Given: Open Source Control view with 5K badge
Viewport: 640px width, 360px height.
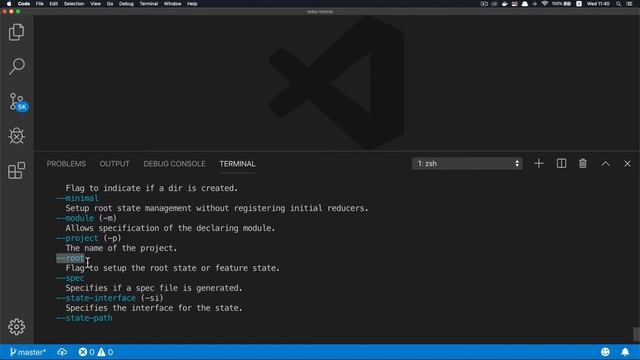Looking at the screenshot, I should coord(18,102).
